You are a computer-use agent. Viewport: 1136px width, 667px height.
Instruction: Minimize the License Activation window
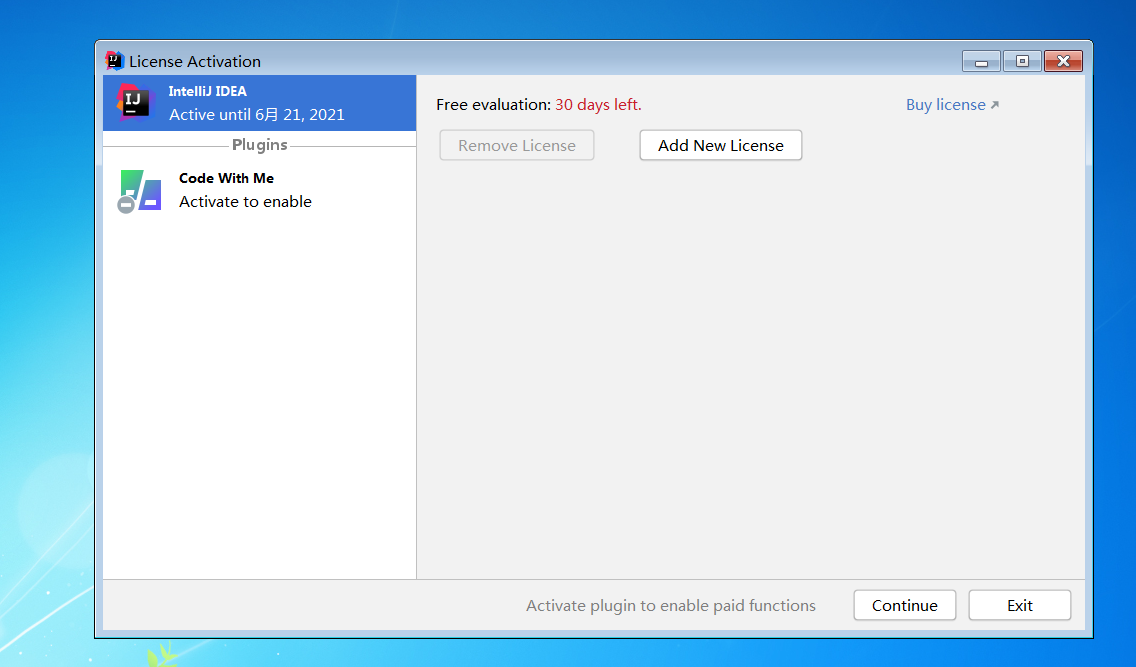coord(981,62)
